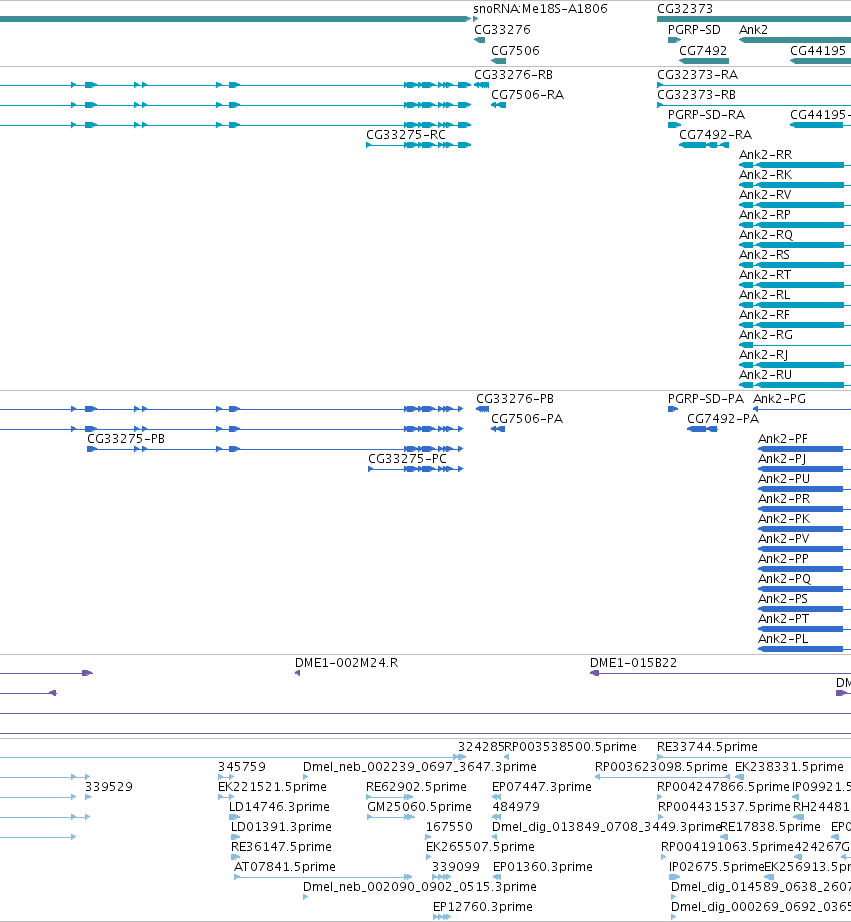The height and width of the screenshot is (922, 851).
Task: Click transcript Ank2-RL
Action: [x=765, y=295]
